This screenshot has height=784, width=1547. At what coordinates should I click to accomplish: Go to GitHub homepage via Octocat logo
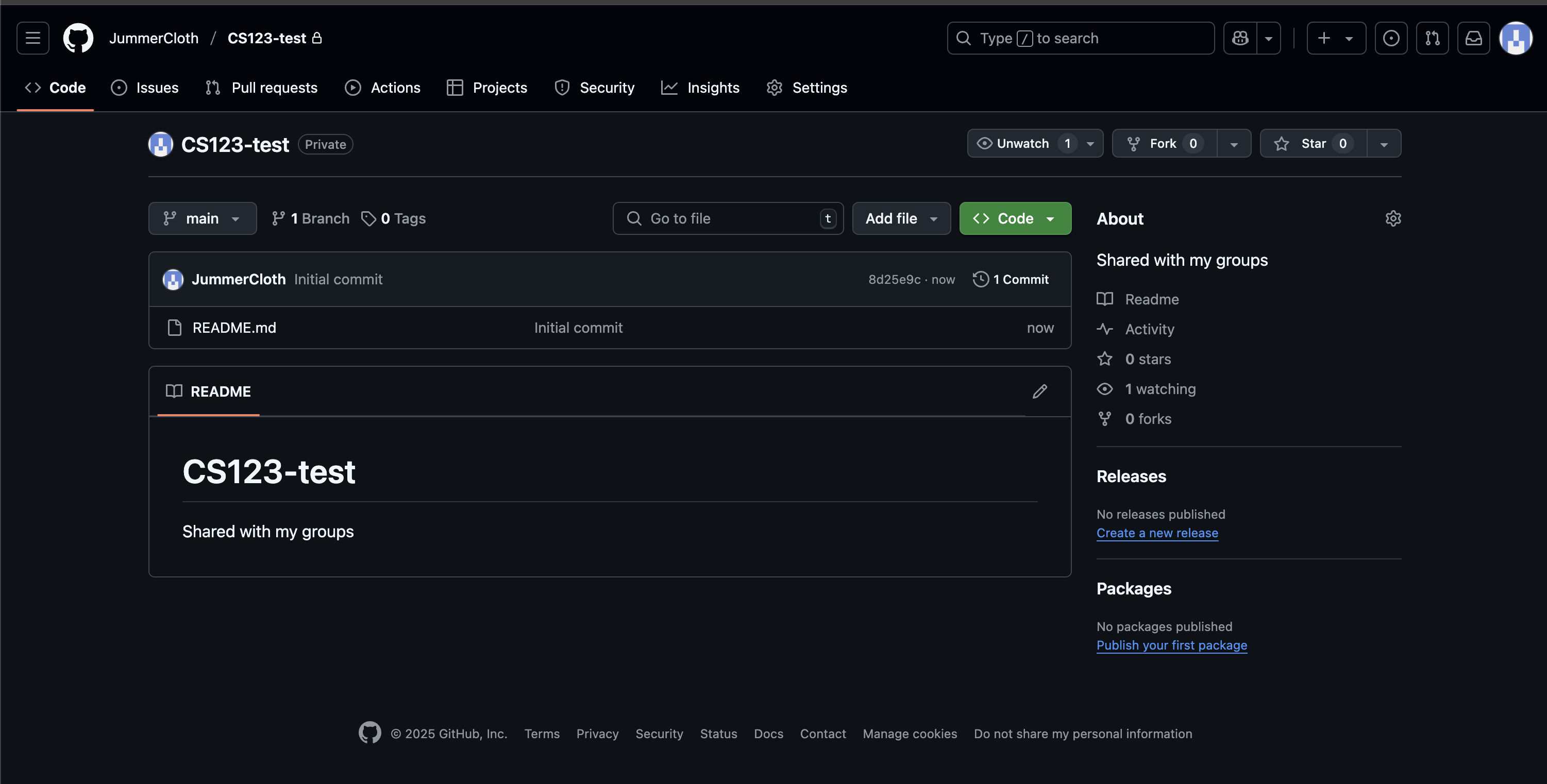tap(78, 39)
